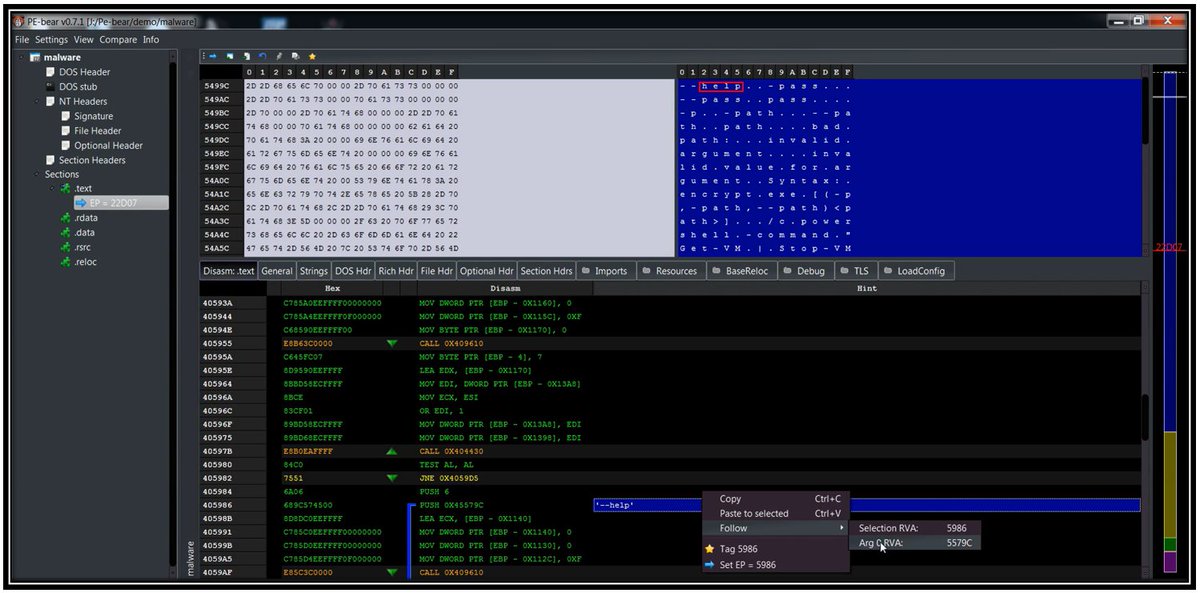1200x593 pixels.
Task: Click the '--help' hint field
Action: point(866,506)
